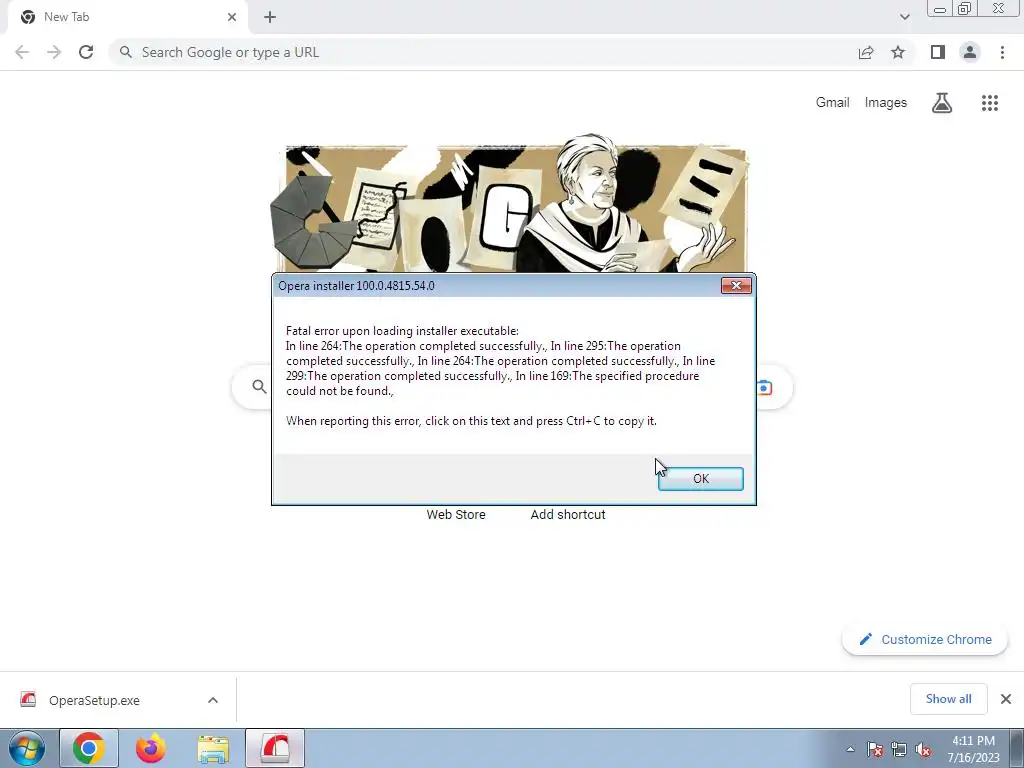This screenshot has height=768, width=1024.
Task: Open Action Center flag icon
Action: pos(875,749)
